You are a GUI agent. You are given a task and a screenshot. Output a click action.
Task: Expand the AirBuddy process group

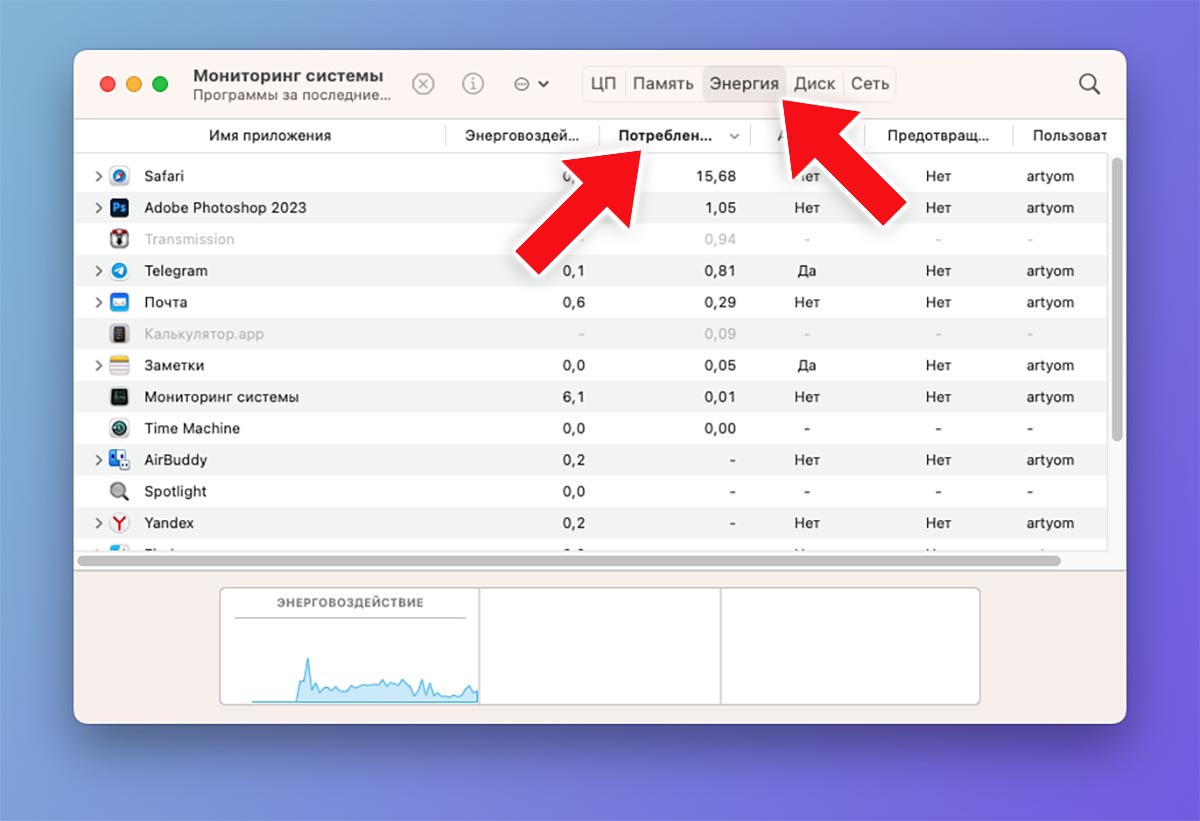click(x=98, y=460)
